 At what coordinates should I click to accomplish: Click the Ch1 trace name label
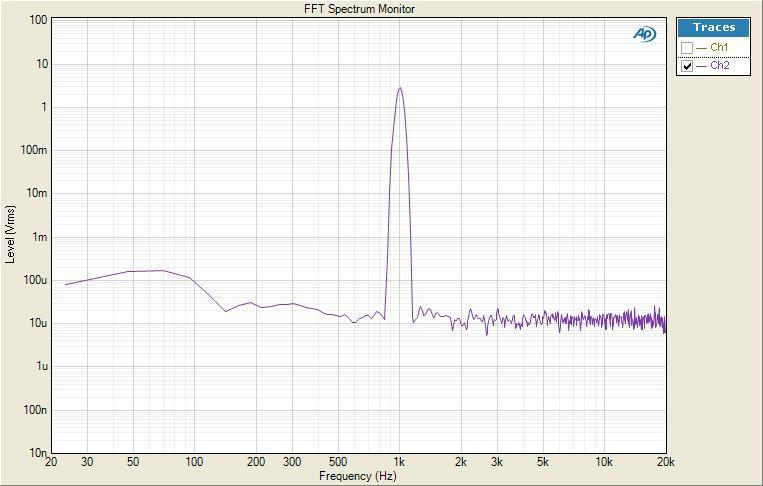point(719,48)
